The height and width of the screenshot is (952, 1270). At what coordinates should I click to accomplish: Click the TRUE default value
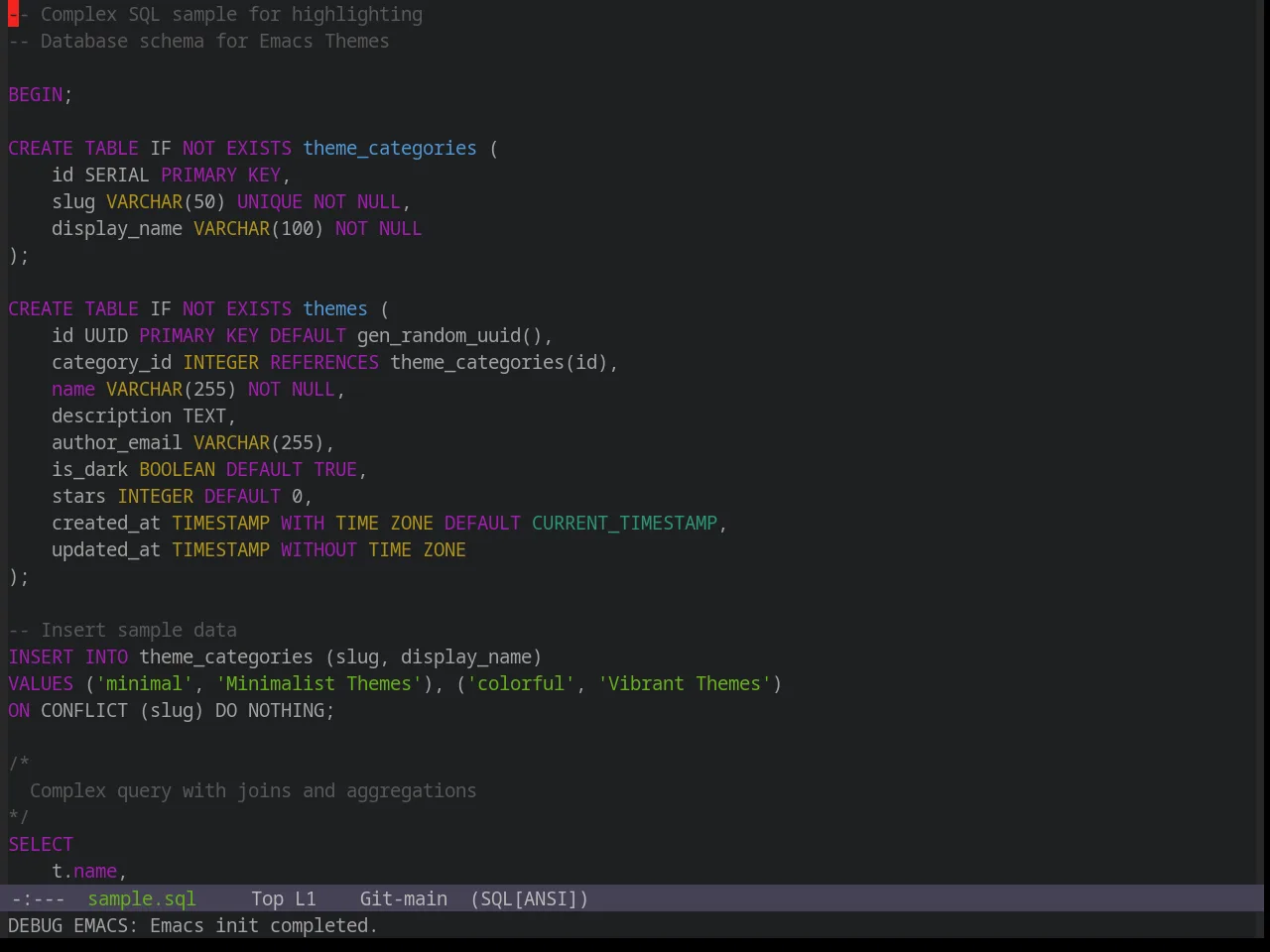click(335, 469)
